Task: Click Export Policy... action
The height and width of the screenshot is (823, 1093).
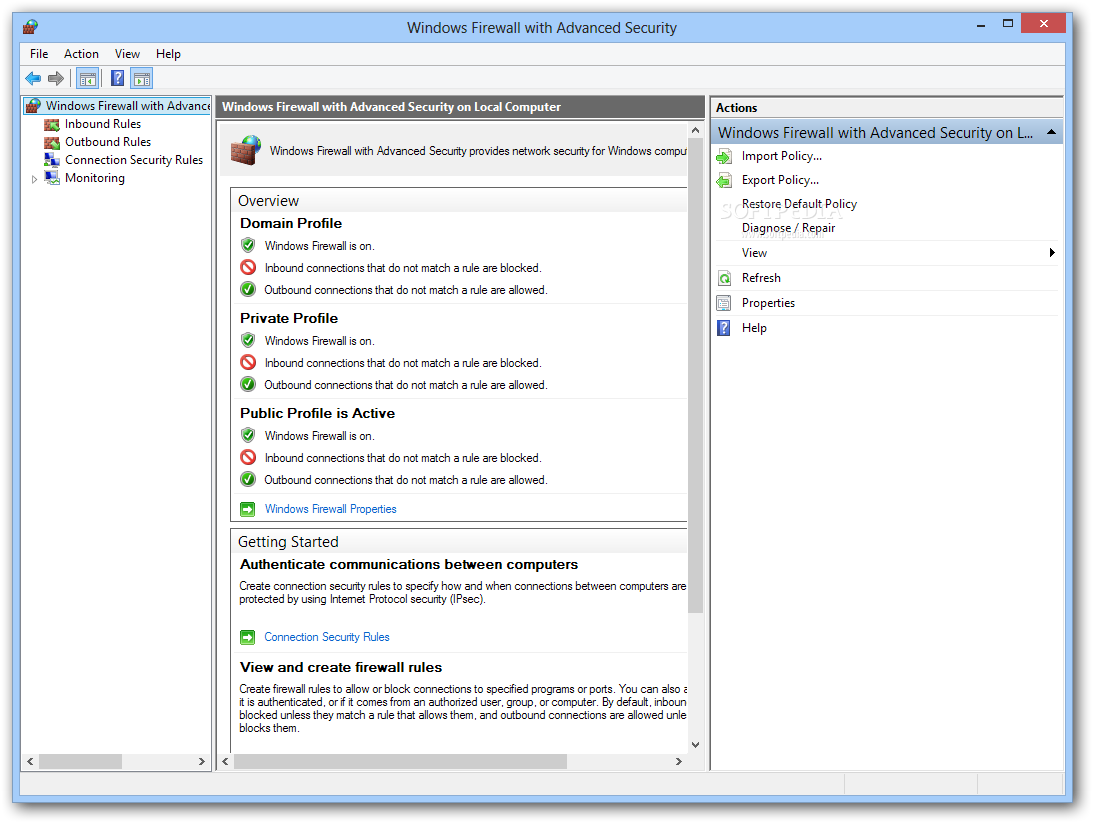Action: pos(781,180)
